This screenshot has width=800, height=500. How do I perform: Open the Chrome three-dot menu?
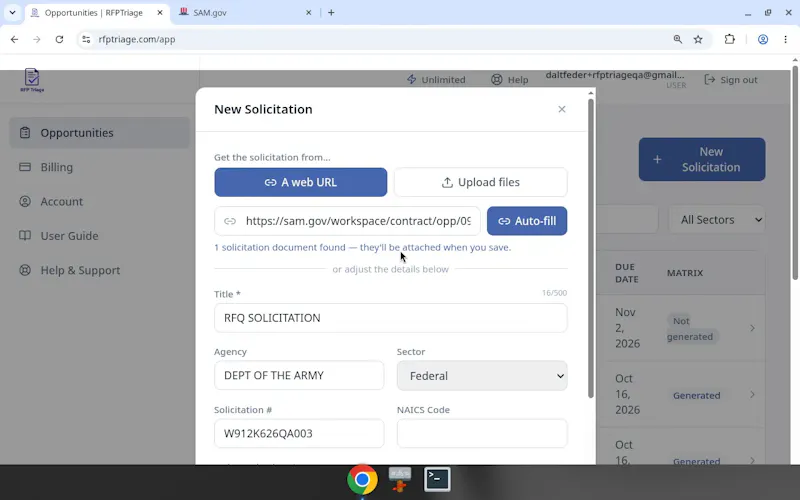tap(786, 39)
